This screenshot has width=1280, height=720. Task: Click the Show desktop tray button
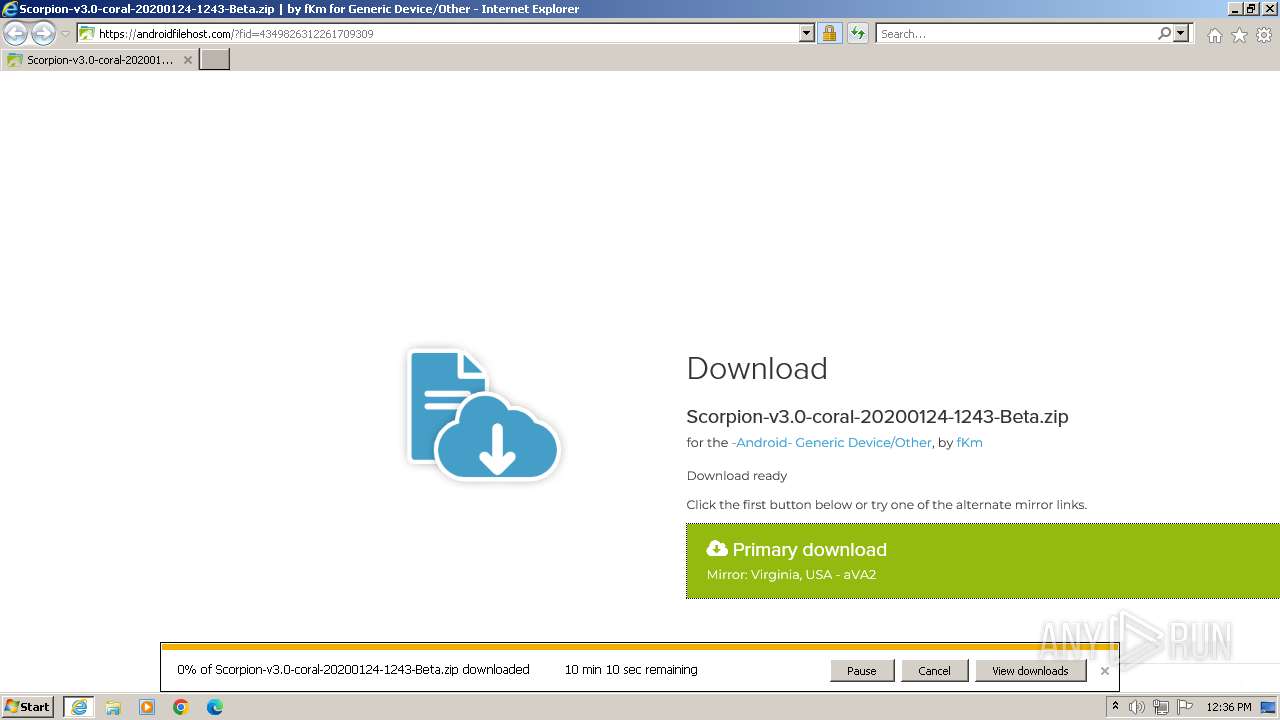point(1268,707)
